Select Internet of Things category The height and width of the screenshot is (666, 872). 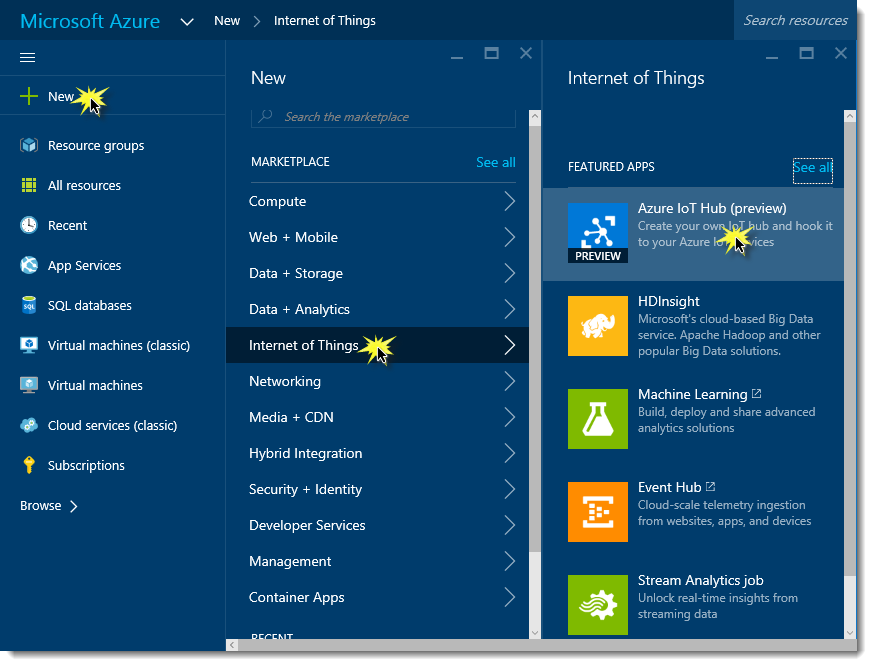tap(377, 345)
